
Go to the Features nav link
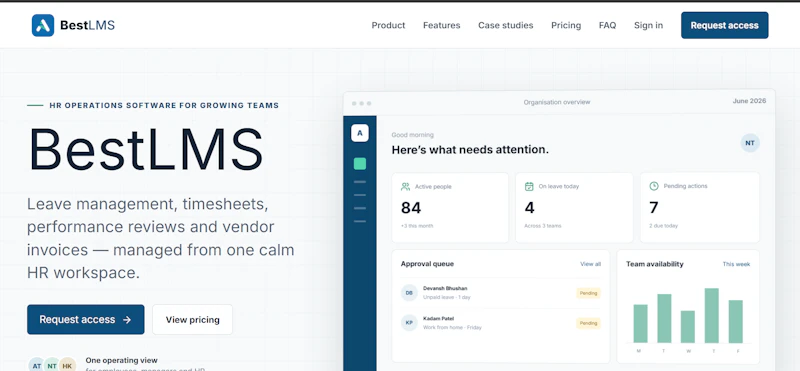tap(441, 25)
